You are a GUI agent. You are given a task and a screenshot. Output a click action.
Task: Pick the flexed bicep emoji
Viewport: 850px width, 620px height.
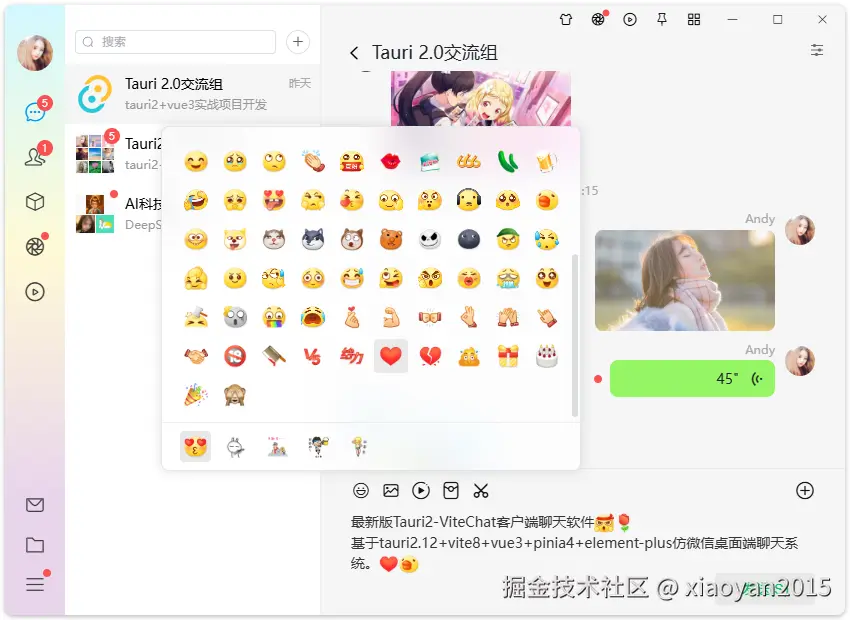click(391, 317)
